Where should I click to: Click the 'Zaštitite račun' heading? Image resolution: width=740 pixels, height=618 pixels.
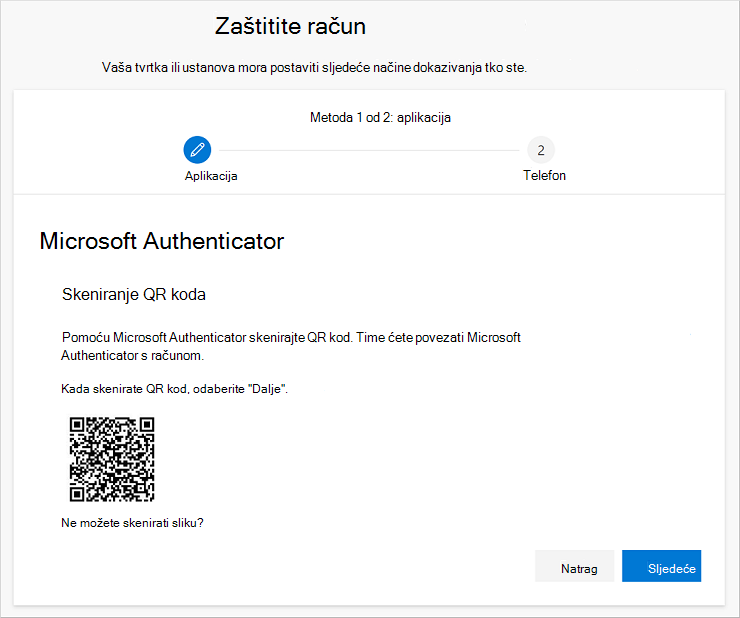[290, 26]
